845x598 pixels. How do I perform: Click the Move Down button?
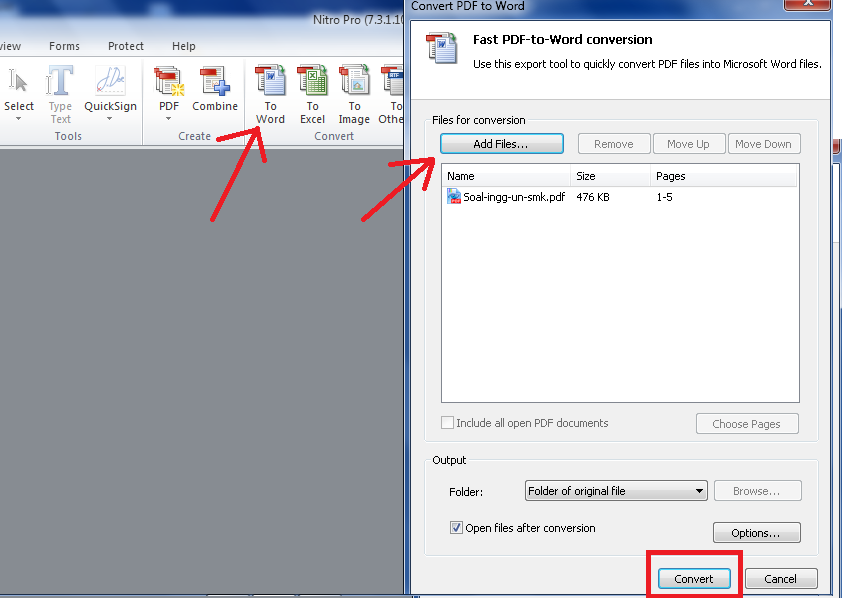764,144
